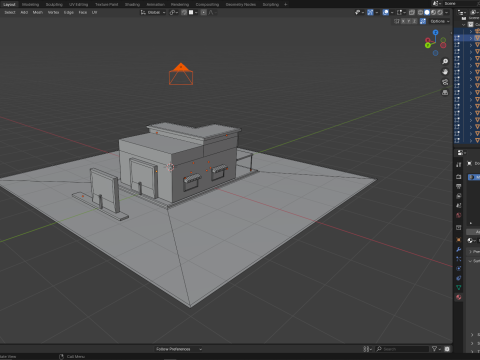Toggle Y axis mesh symmetry
480x360 pixels.
[x=409, y=21]
